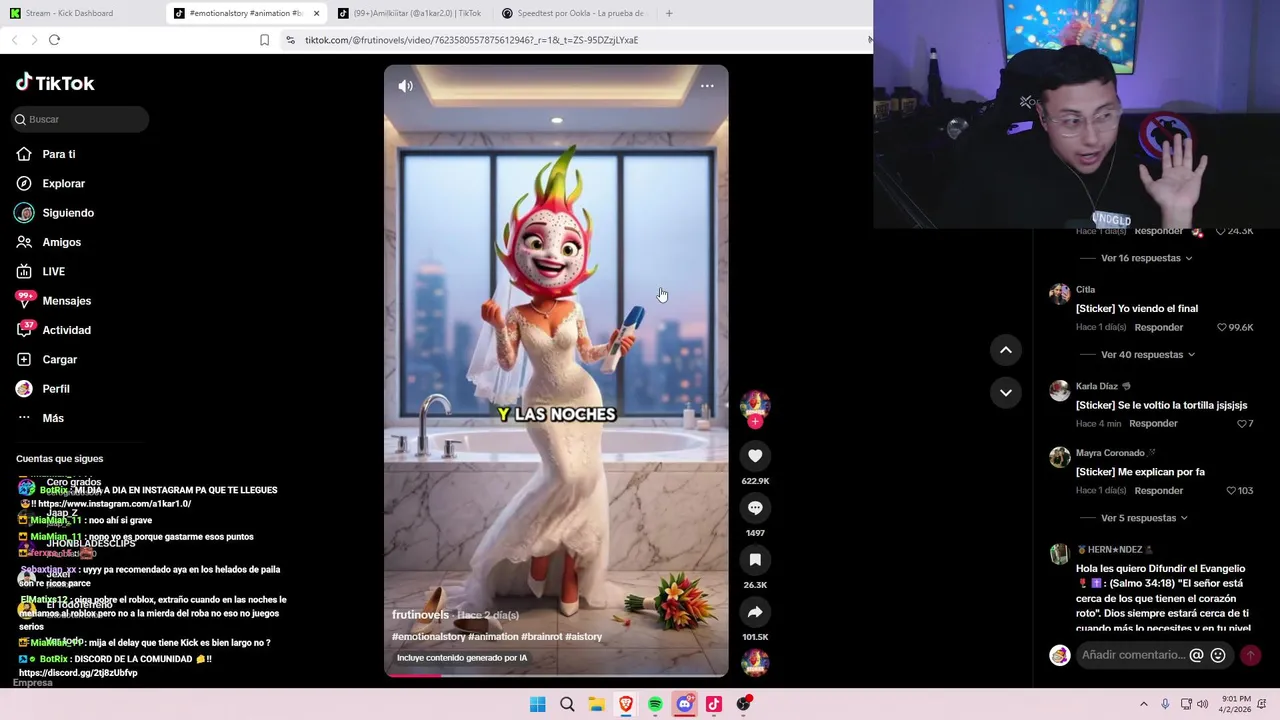
Task: Open the frutinovels username on the video
Action: click(420, 615)
